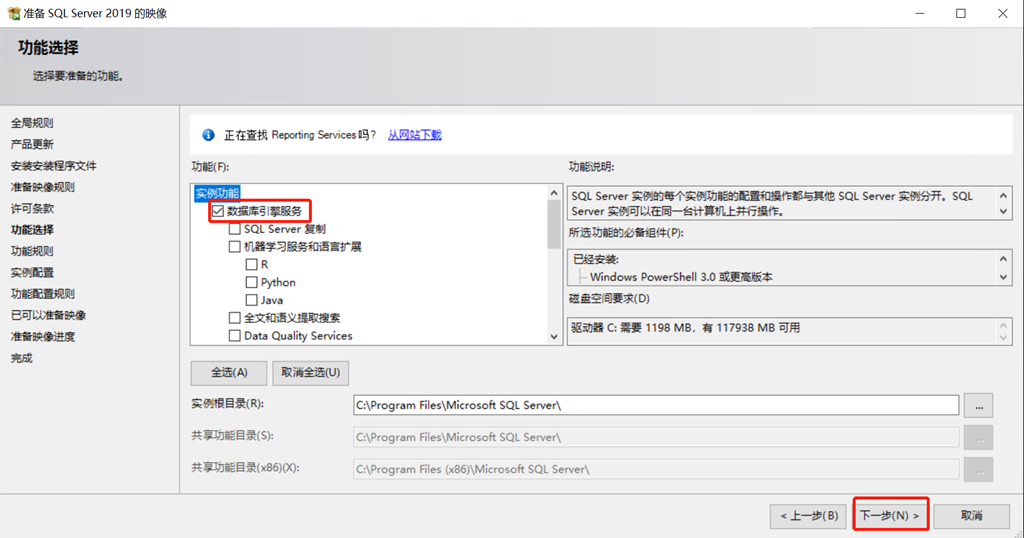Minimize the SQL Server setup window
Image resolution: width=1024 pixels, height=538 pixels.
coord(920,13)
